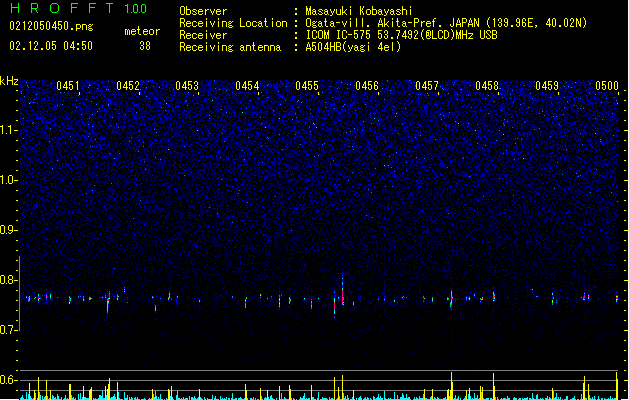Click the 1.1 kHz frequency label
Viewport: 629px width, 400px height.
click(9, 130)
